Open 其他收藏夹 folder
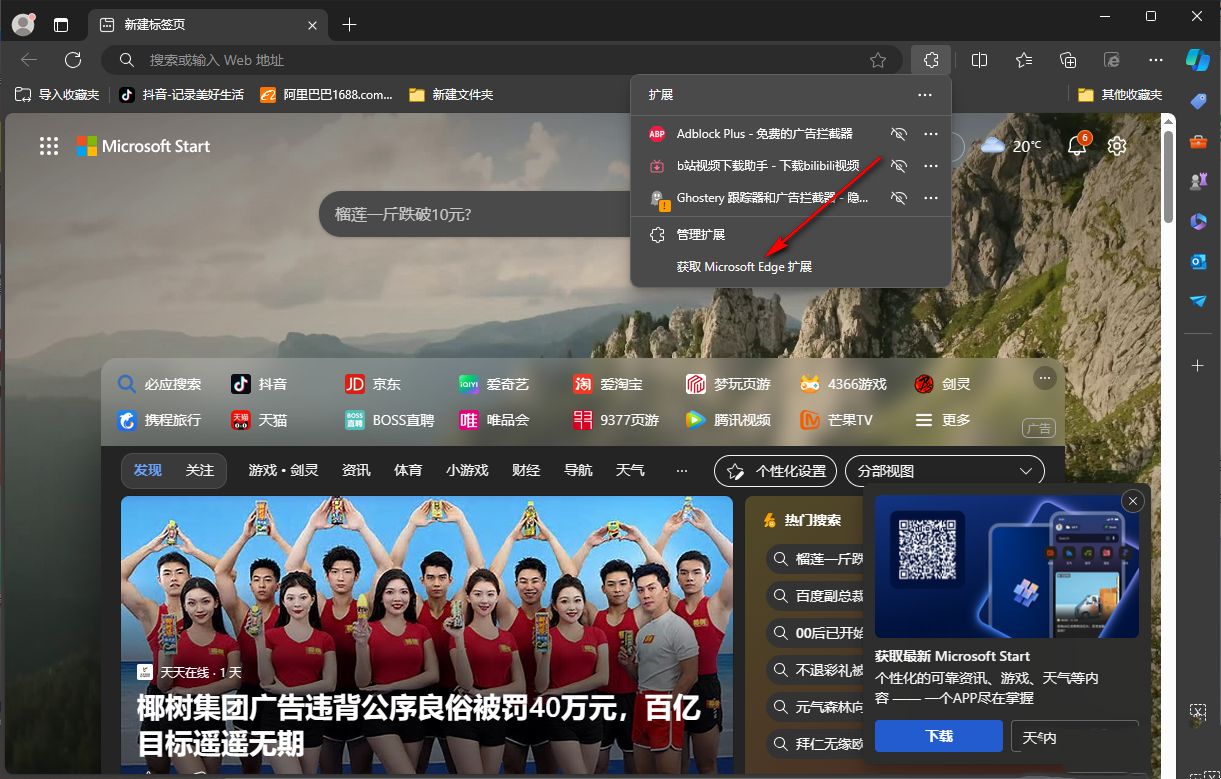The width and height of the screenshot is (1221, 779). point(1120,95)
